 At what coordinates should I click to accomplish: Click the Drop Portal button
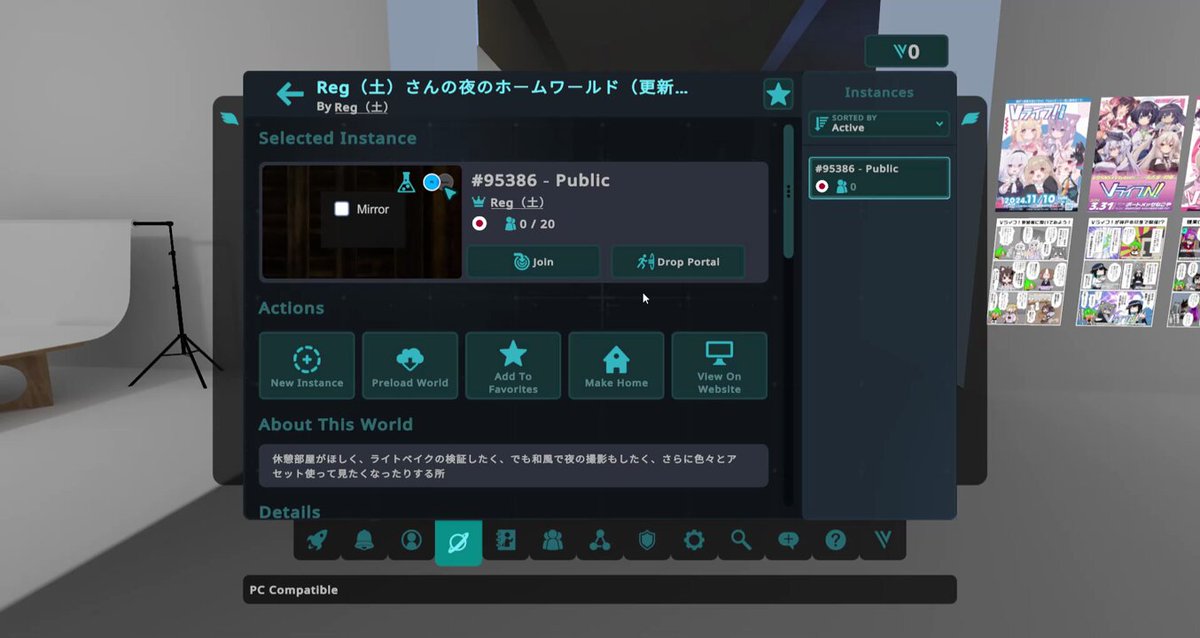tap(678, 262)
